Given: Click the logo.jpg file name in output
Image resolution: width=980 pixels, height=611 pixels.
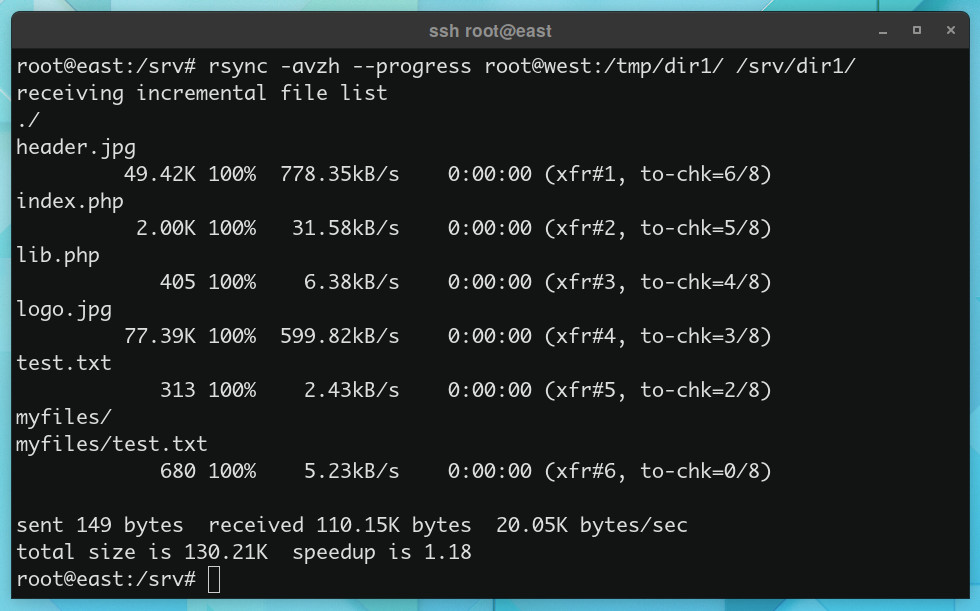Looking at the screenshot, I should point(64,309).
